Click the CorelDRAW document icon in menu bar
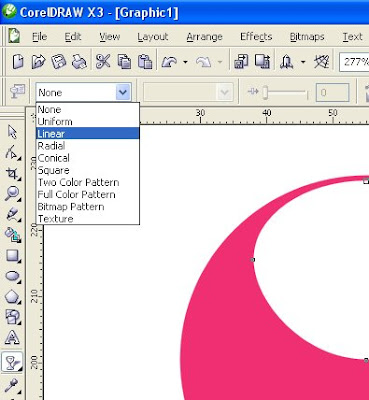This screenshot has width=369, height=400. tap(14, 36)
